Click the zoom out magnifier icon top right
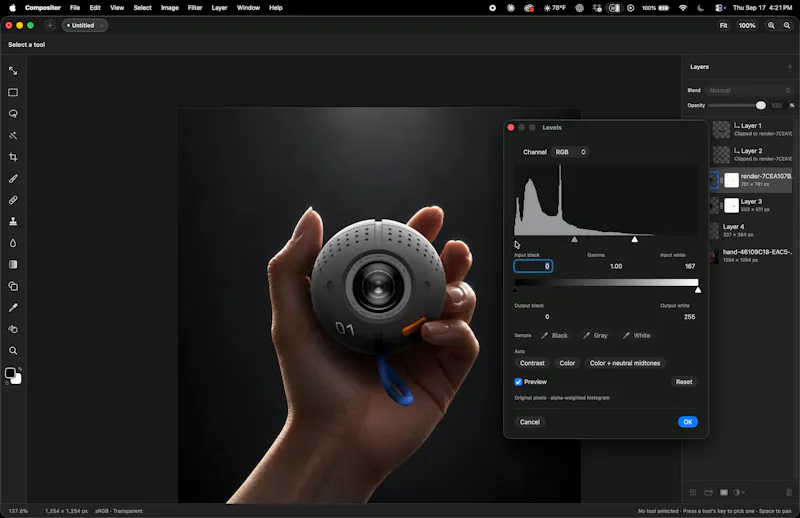This screenshot has height=518, width=800. point(787,26)
